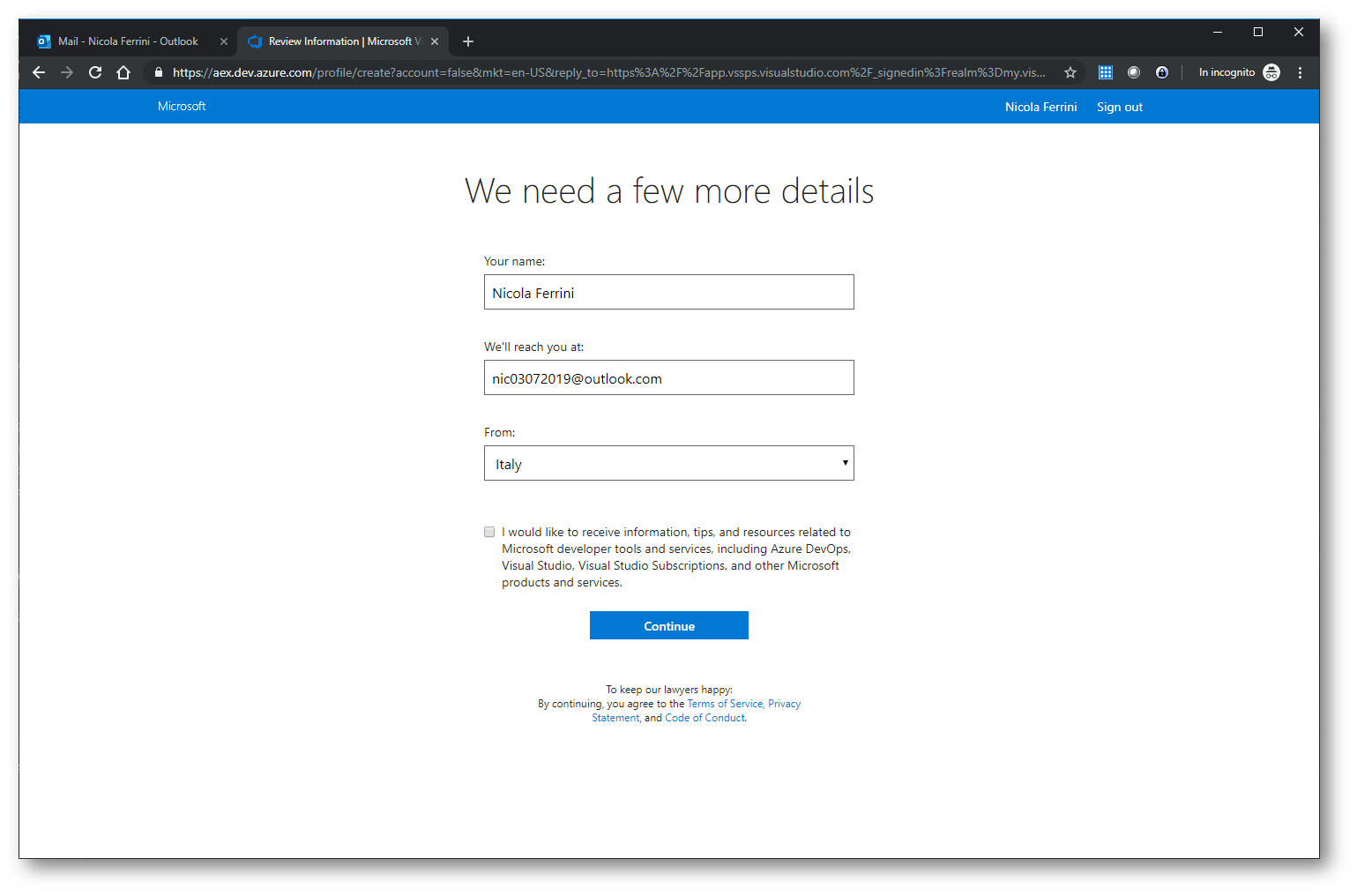Close the Review Information tab

(435, 41)
